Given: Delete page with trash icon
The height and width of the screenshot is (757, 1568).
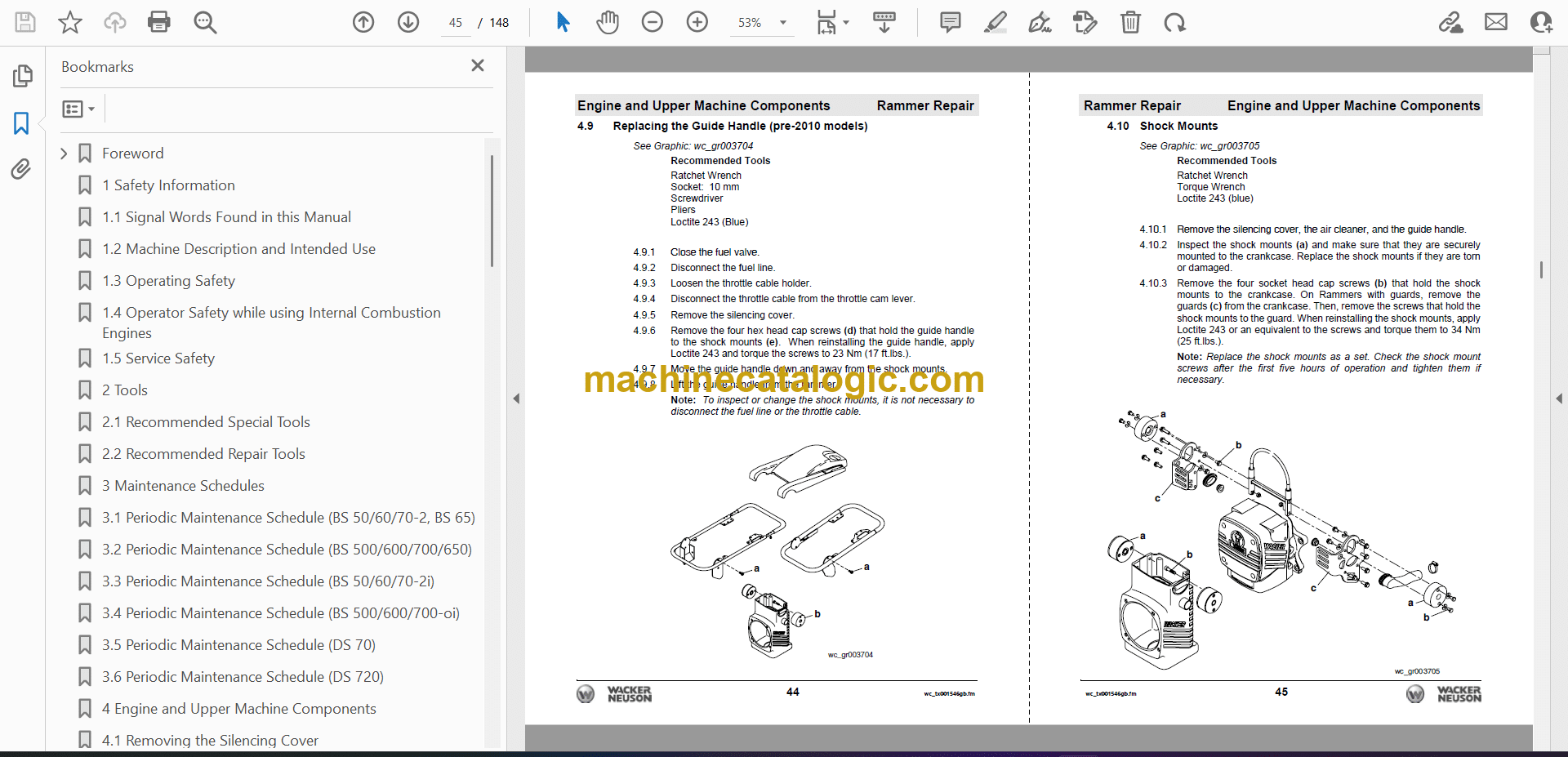Looking at the screenshot, I should pyautogui.click(x=1130, y=22).
